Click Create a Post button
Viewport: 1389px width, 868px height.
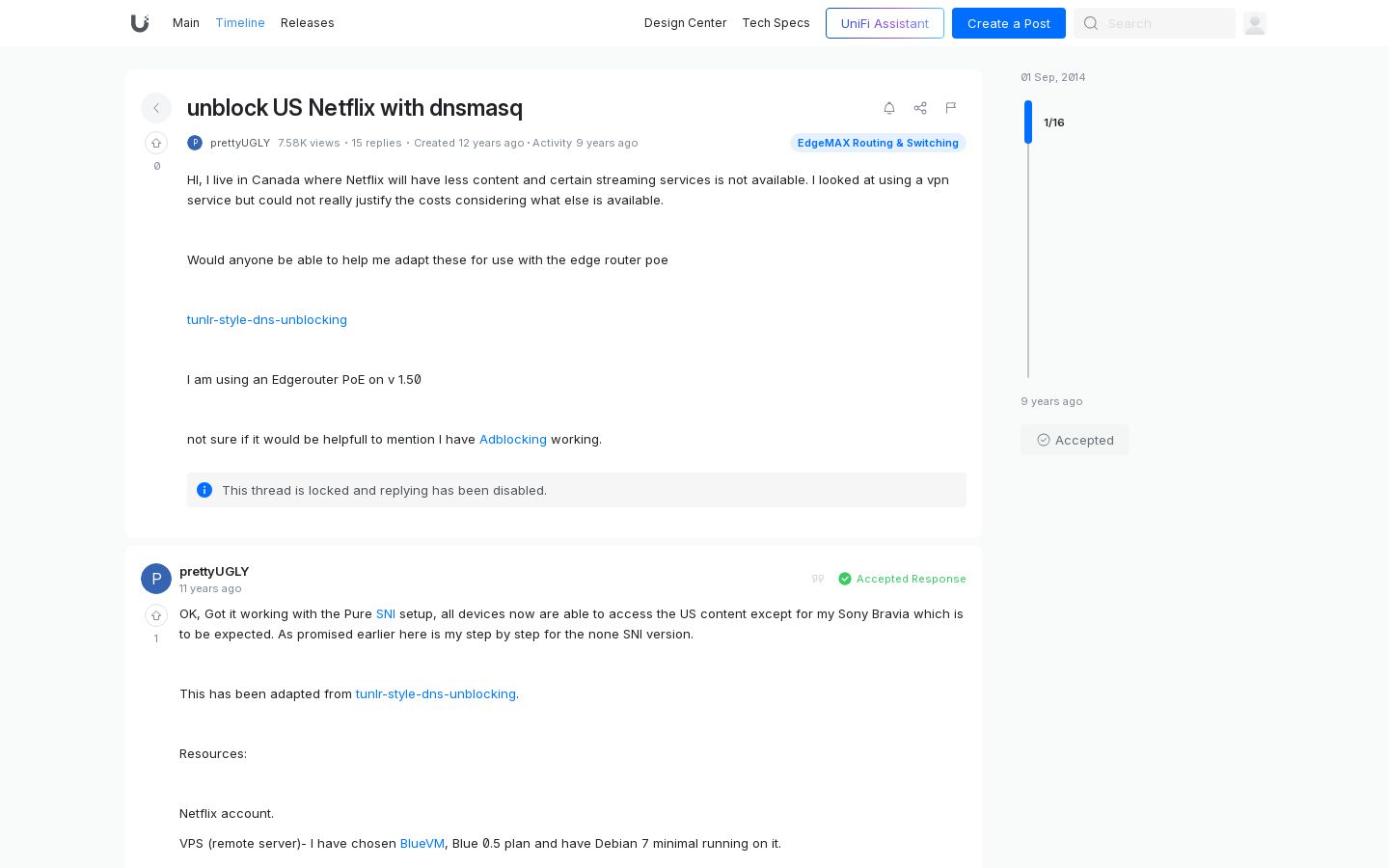coord(1009,23)
